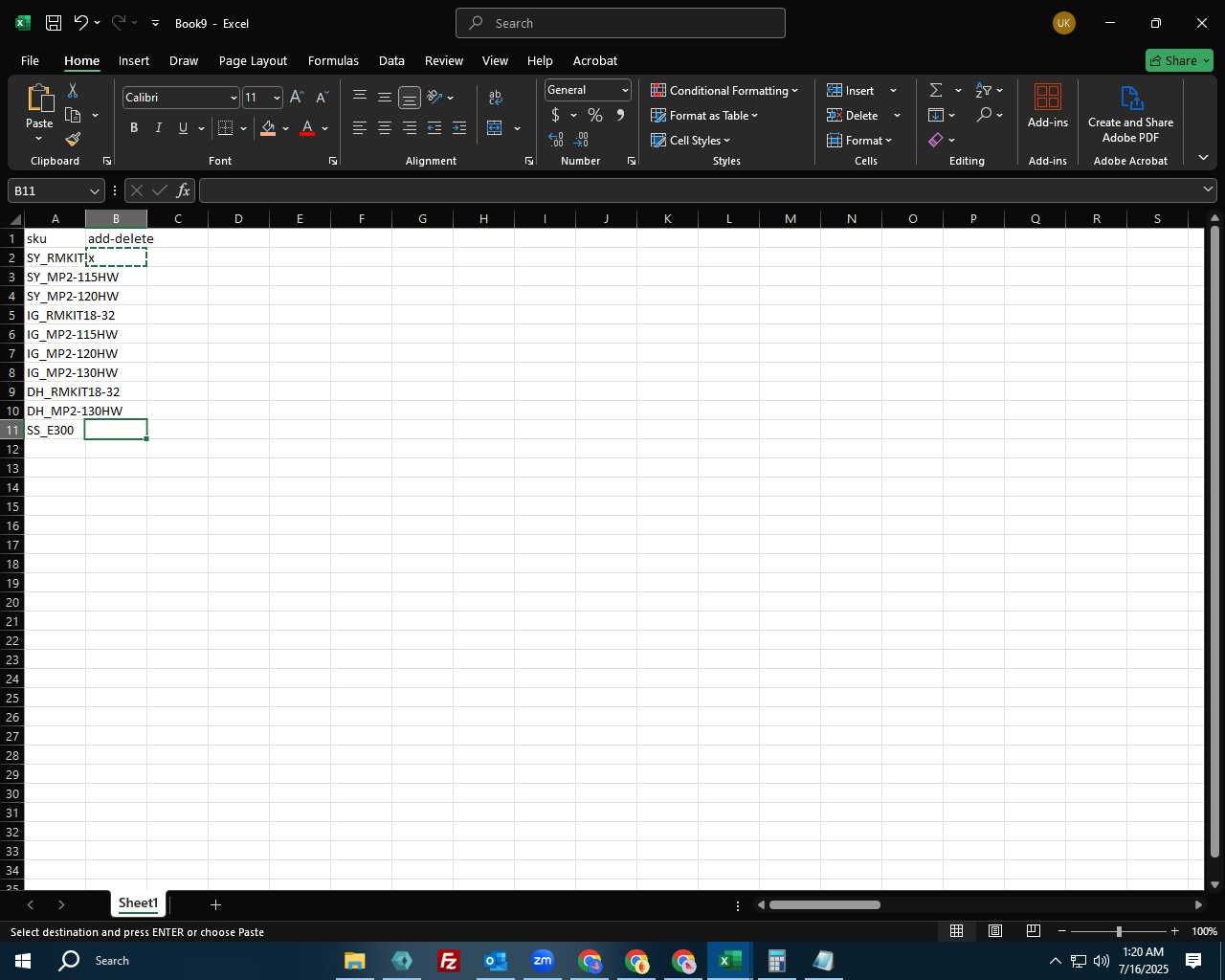Click the Share button
This screenshot has height=980, width=1225.
pyautogui.click(x=1179, y=60)
